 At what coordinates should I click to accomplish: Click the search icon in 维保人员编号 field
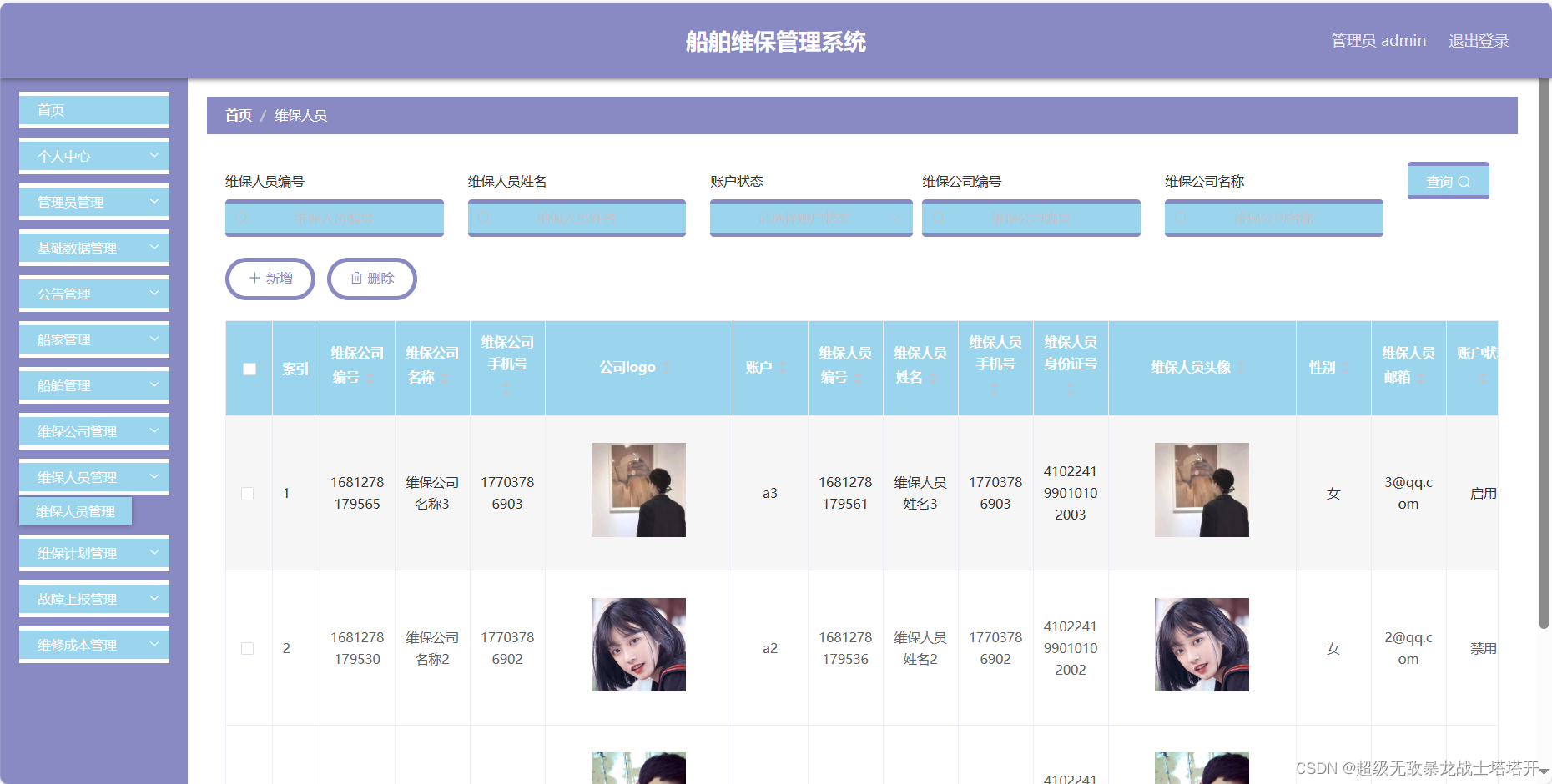point(242,218)
